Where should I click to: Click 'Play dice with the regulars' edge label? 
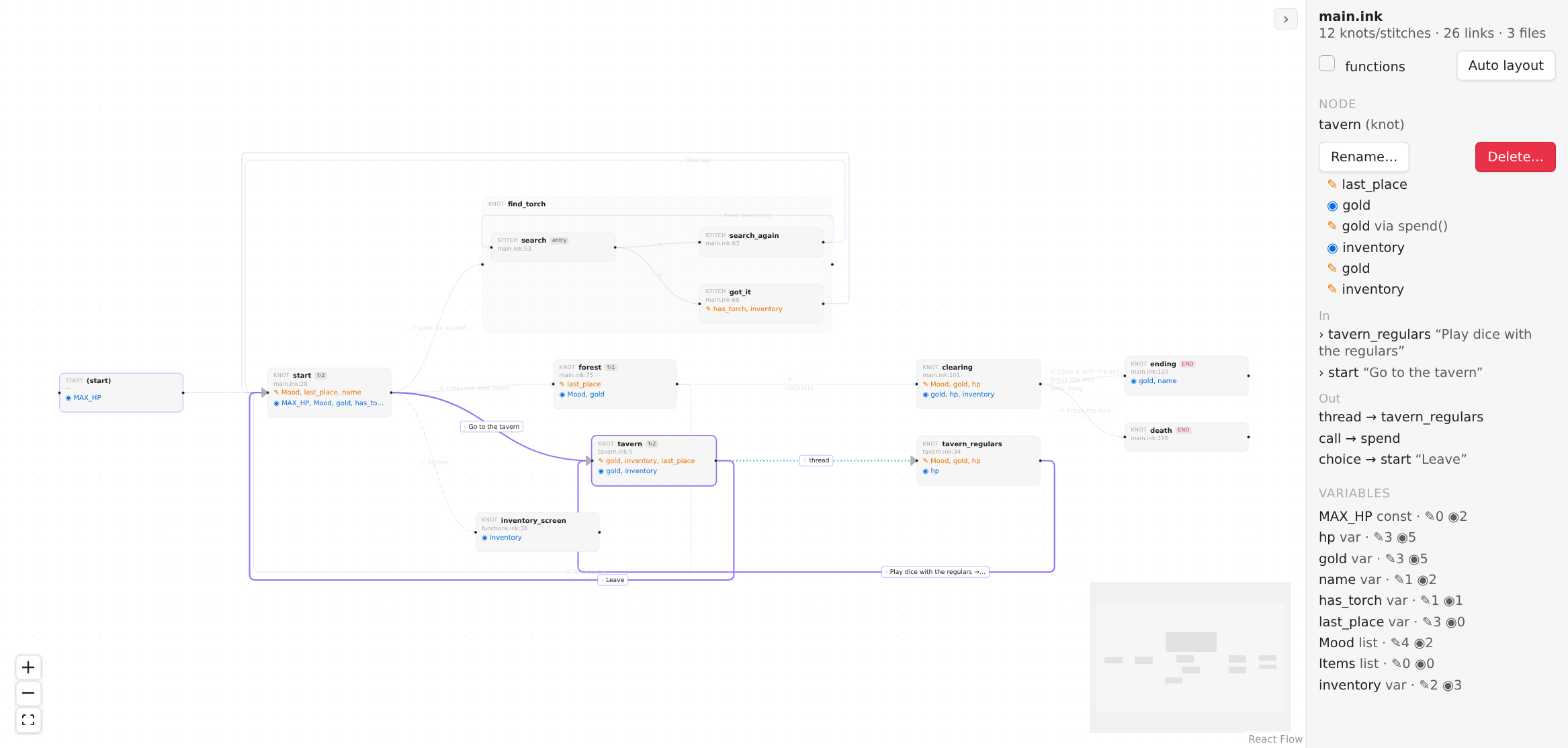[x=935, y=572]
